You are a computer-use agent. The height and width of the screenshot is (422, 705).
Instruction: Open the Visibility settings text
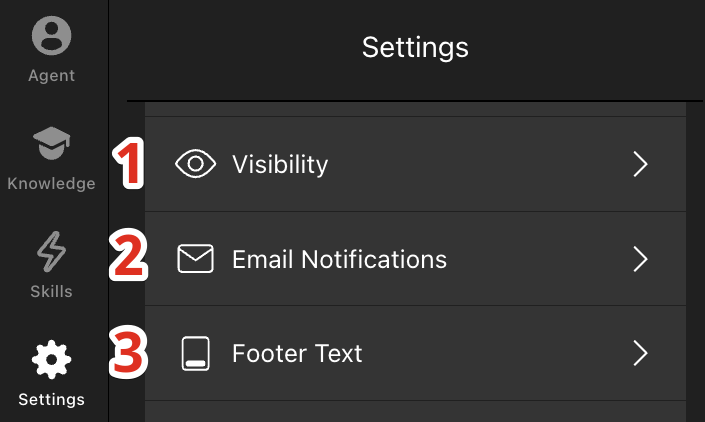click(x=280, y=164)
